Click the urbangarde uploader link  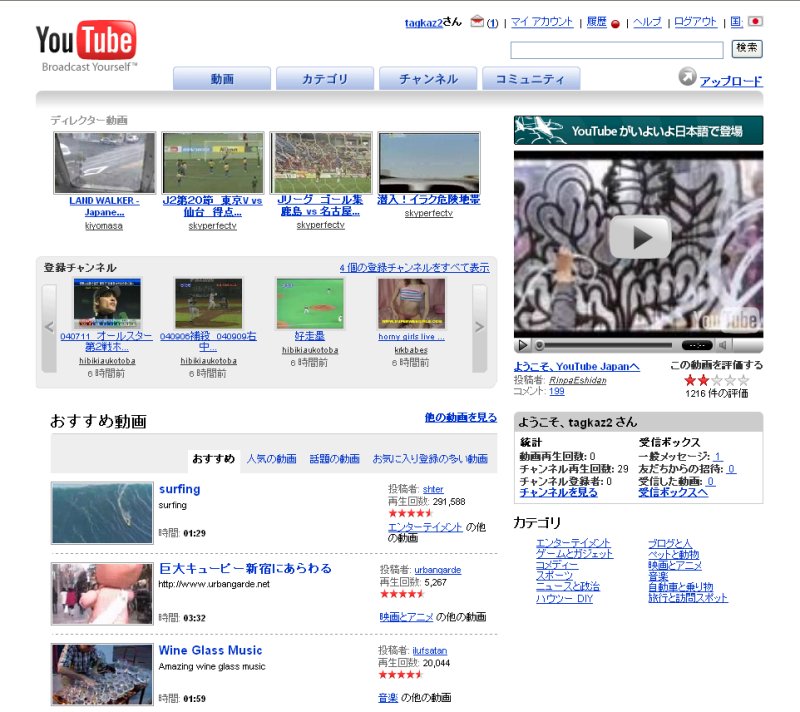pyautogui.click(x=438, y=570)
